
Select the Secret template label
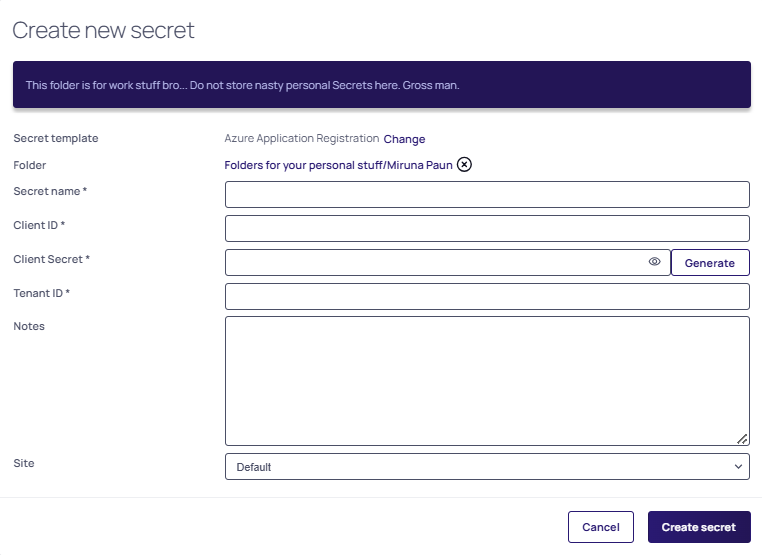tap(56, 138)
